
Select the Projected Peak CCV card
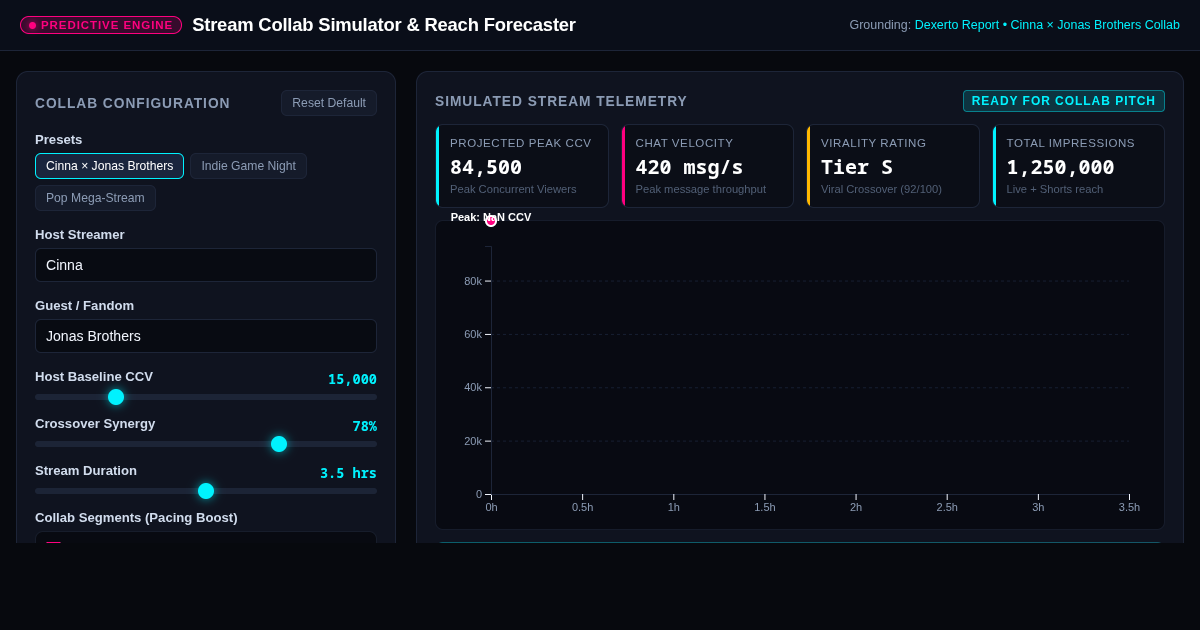tap(522, 166)
